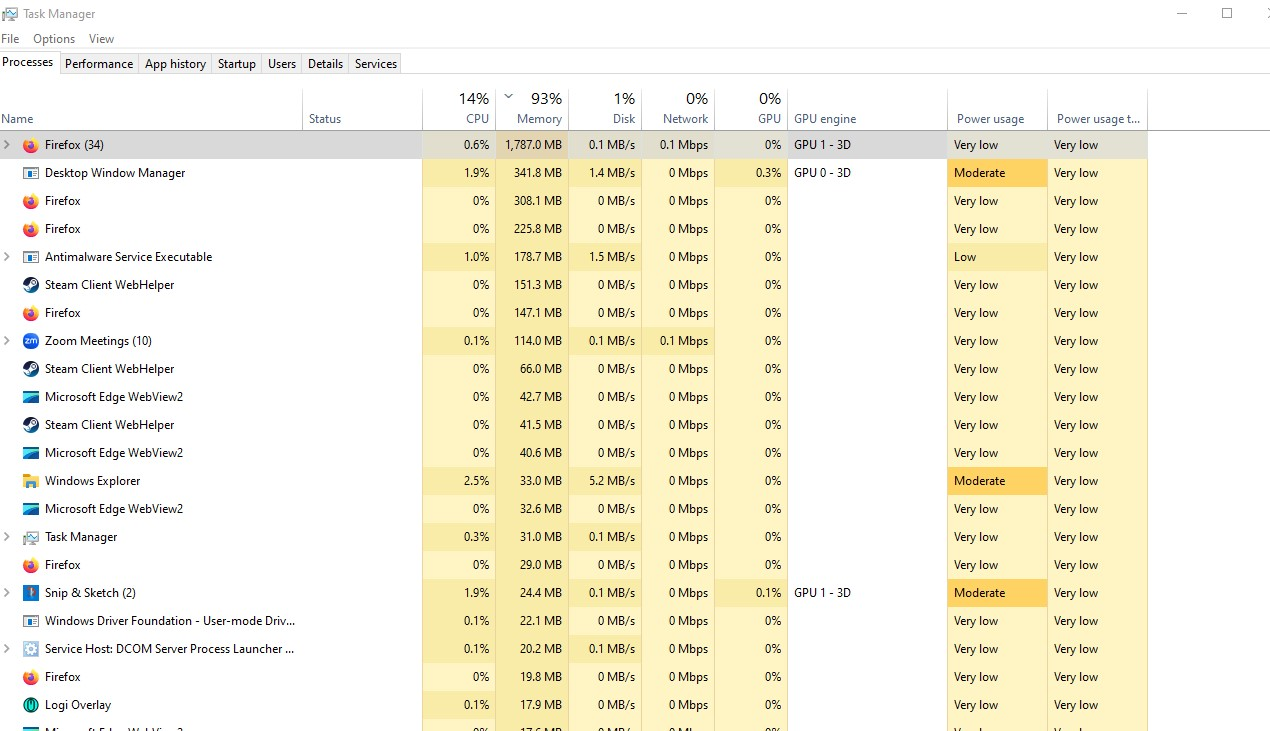
Task: Click the Task Manager process icon
Action: point(30,537)
